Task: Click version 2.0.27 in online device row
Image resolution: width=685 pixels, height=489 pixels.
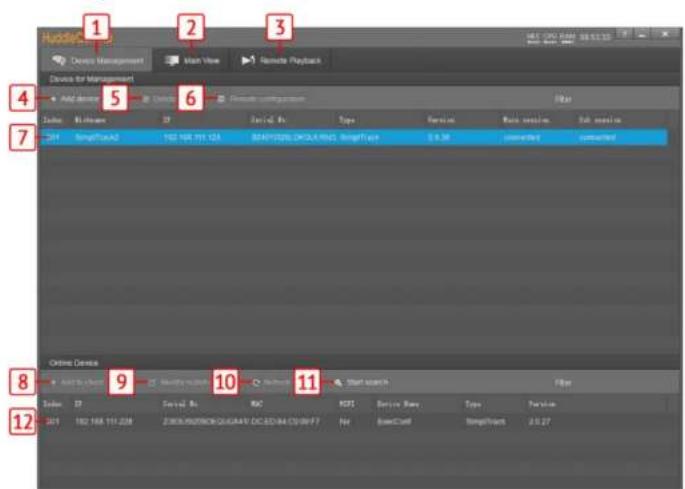Action: (x=539, y=422)
